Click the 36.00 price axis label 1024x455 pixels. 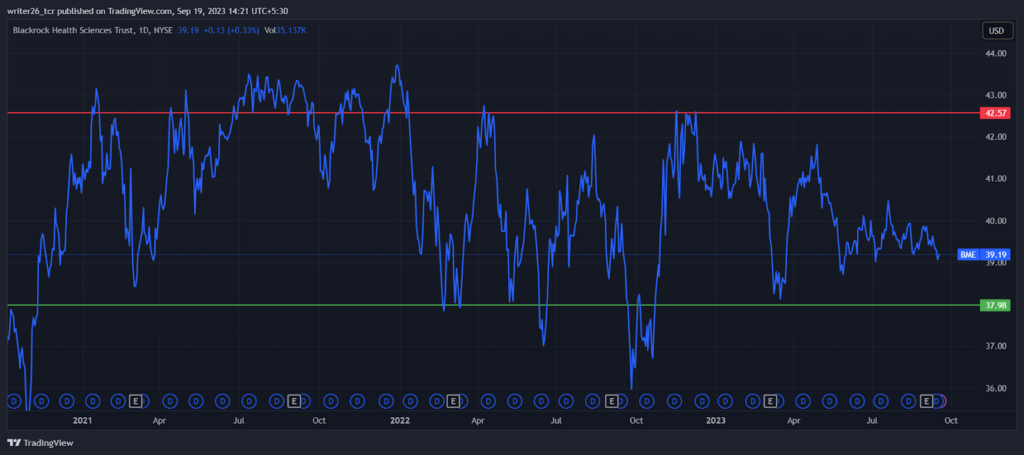995,388
